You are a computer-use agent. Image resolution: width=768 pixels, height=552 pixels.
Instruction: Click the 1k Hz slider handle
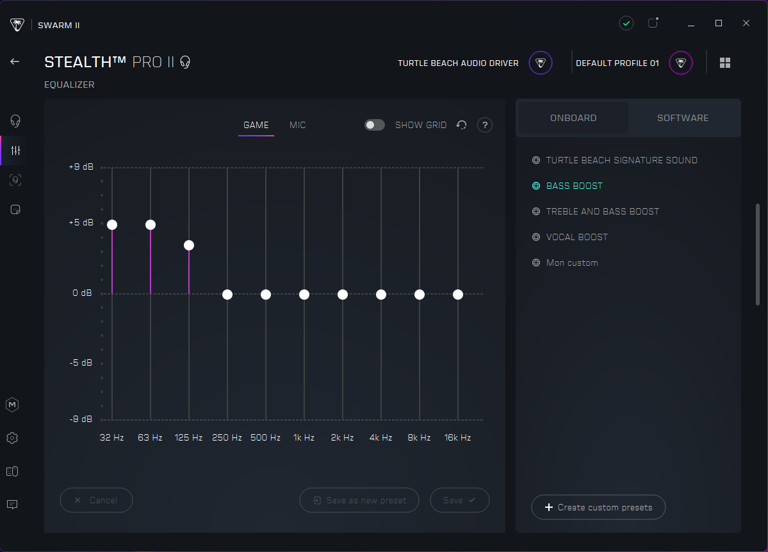[304, 294]
